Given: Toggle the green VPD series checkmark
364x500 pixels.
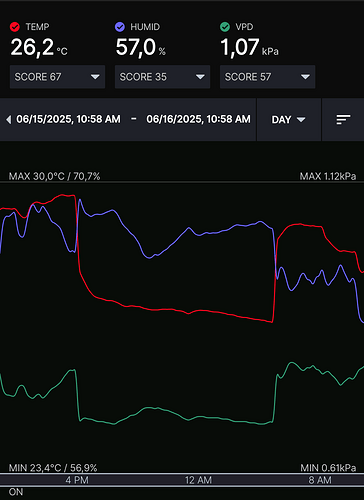Looking at the screenshot, I should click(x=225, y=27).
